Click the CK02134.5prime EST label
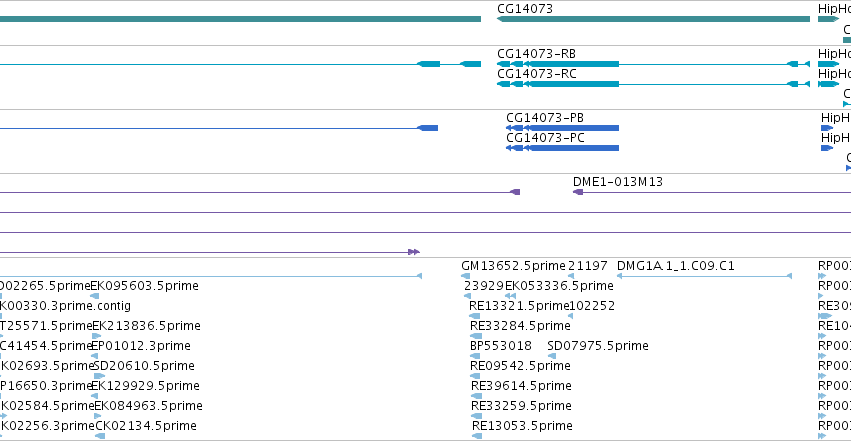Image resolution: width=851 pixels, height=441 pixels. tap(146, 426)
